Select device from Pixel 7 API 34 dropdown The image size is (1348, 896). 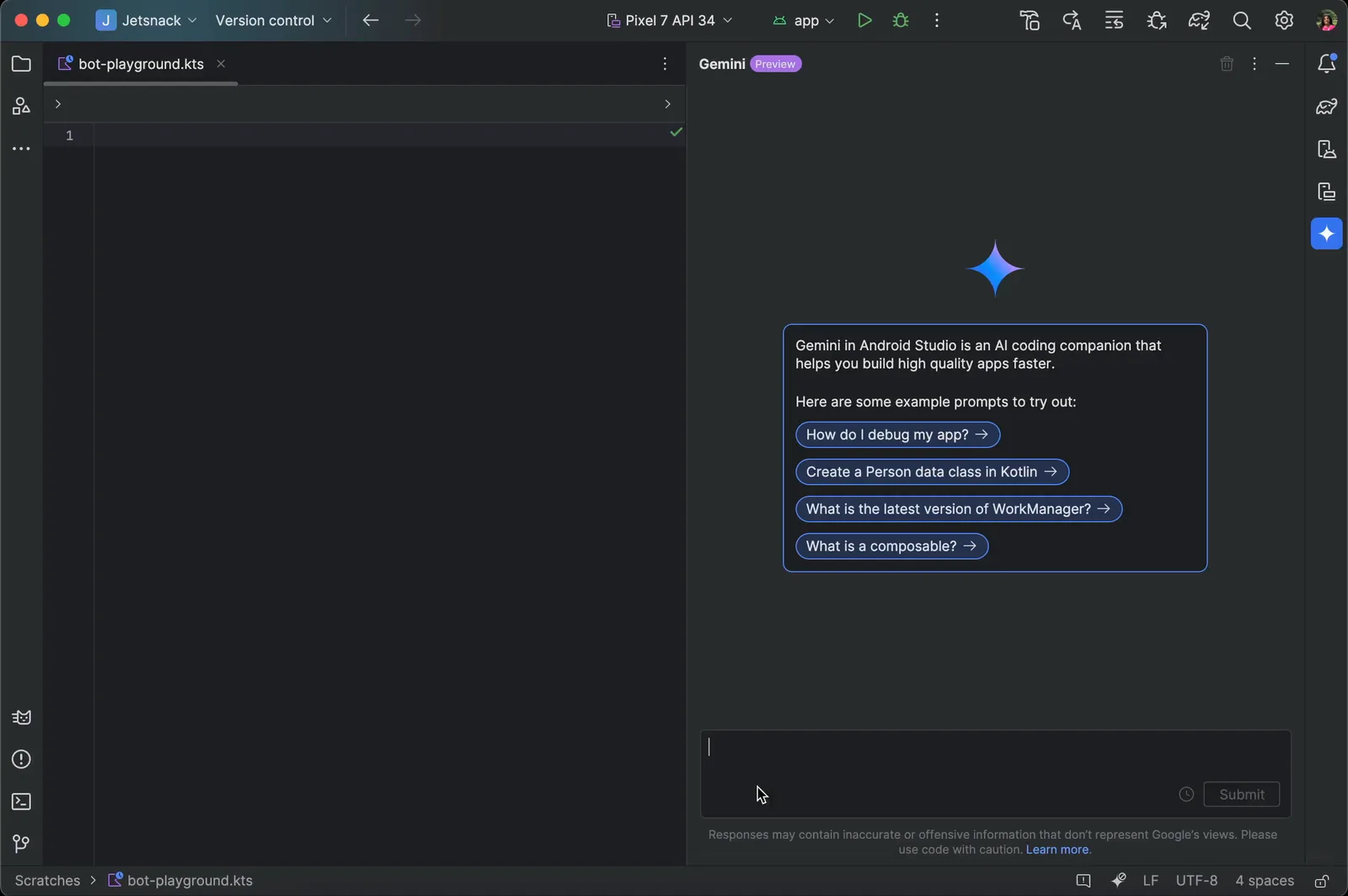click(x=670, y=20)
